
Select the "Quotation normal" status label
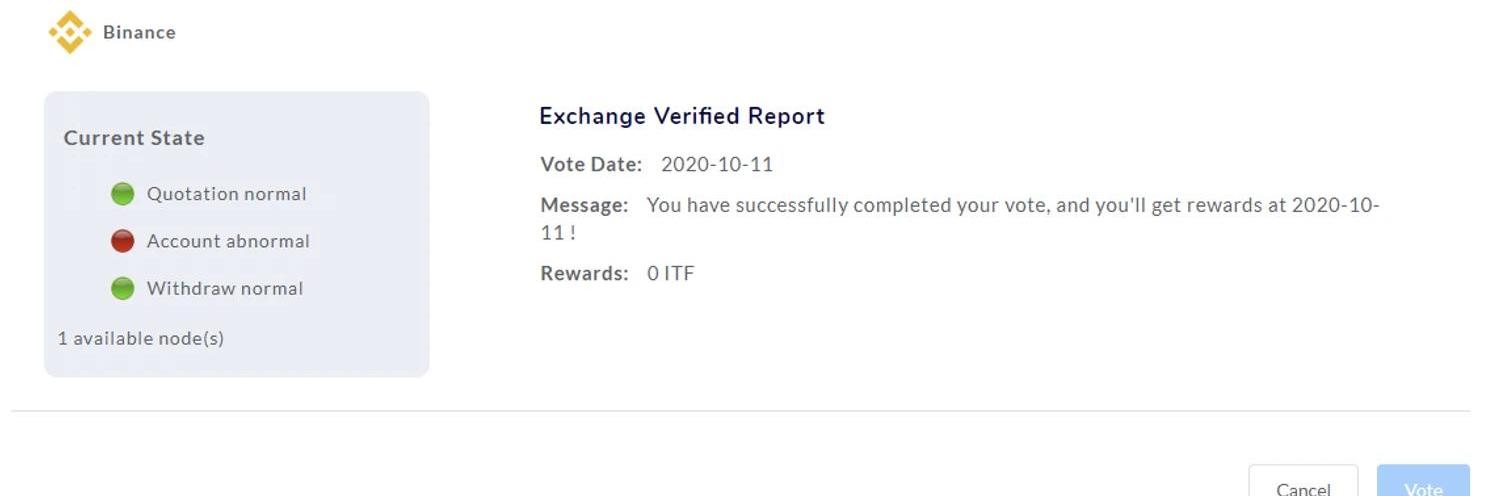[x=226, y=194]
